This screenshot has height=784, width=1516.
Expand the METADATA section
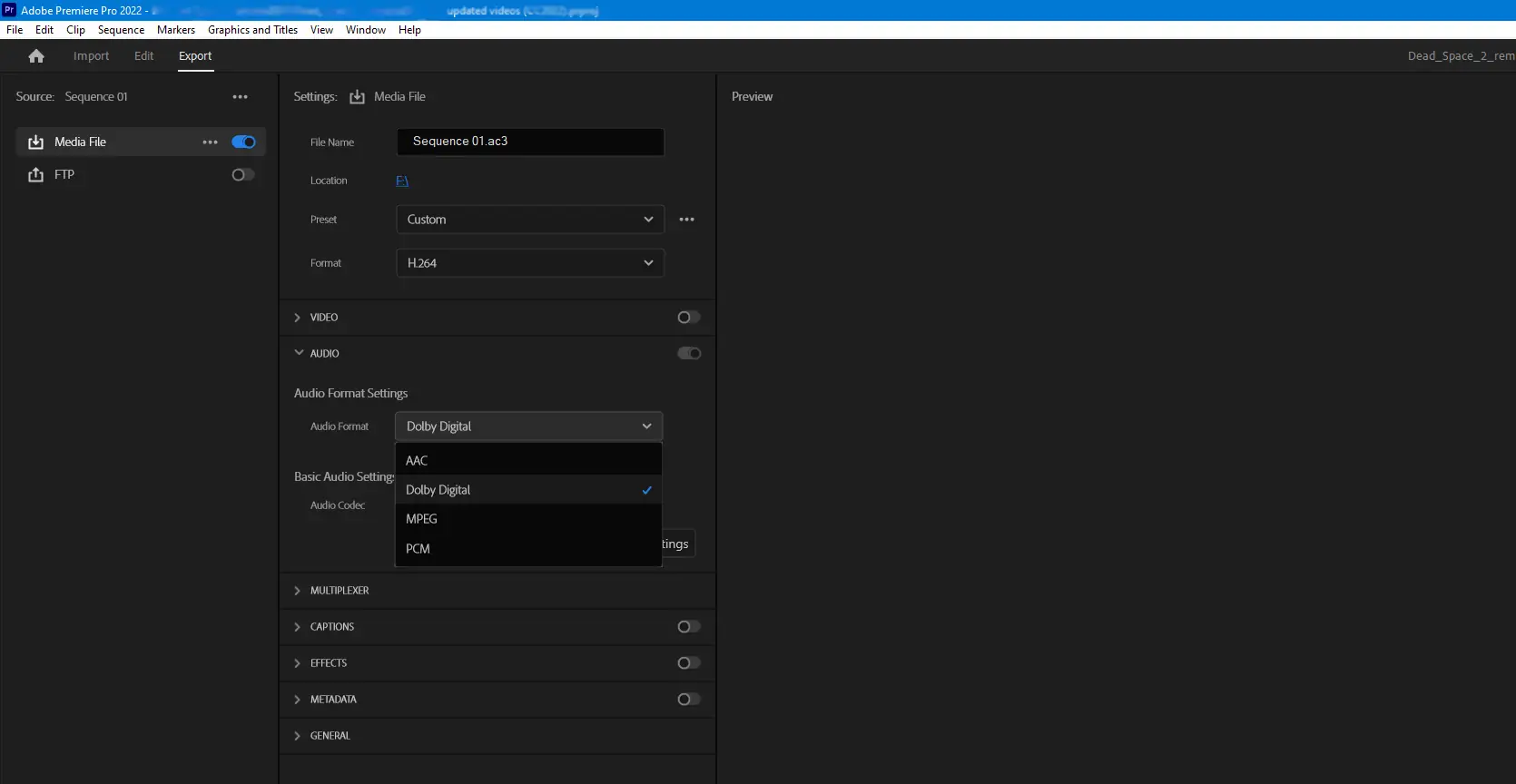click(x=298, y=700)
